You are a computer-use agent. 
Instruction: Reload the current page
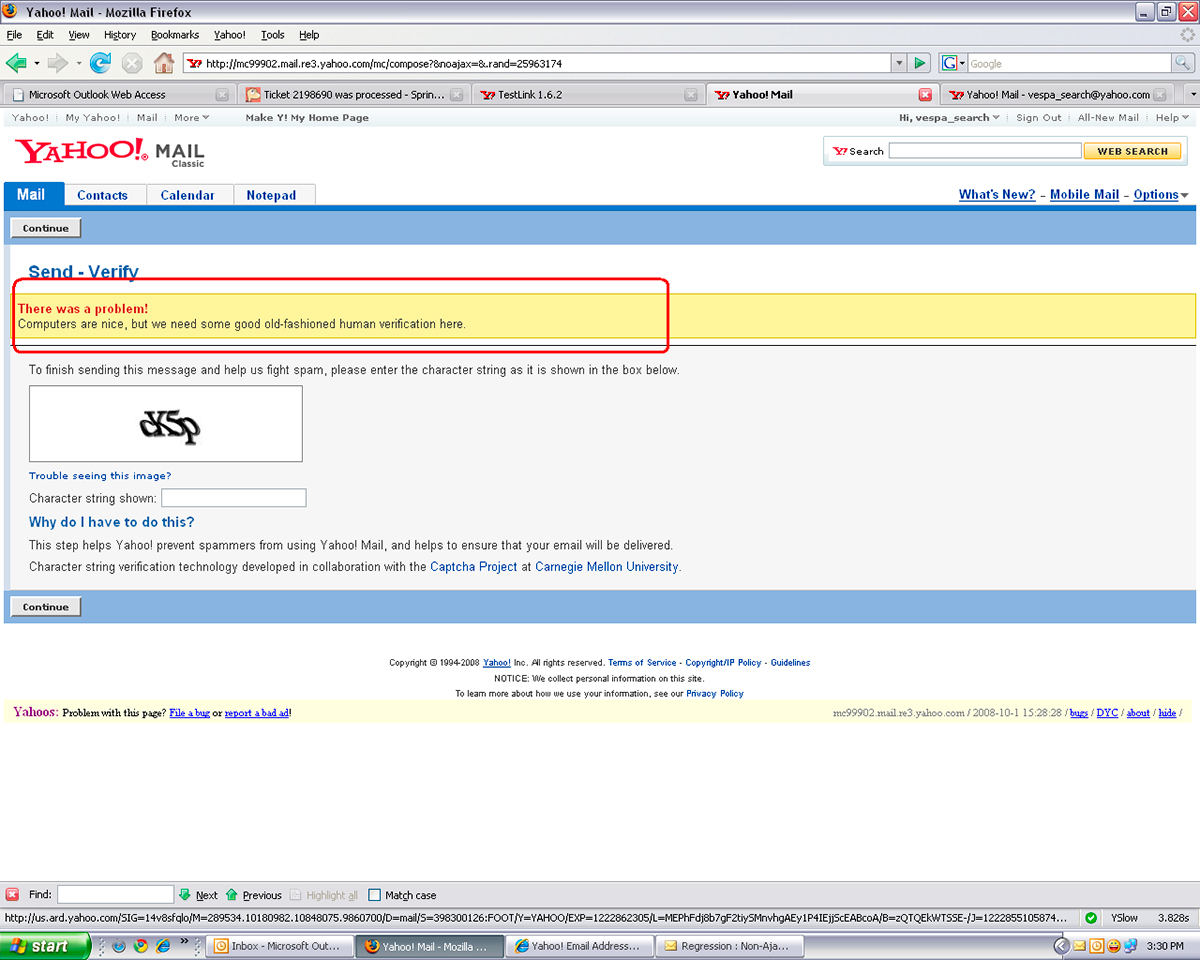[x=100, y=62]
